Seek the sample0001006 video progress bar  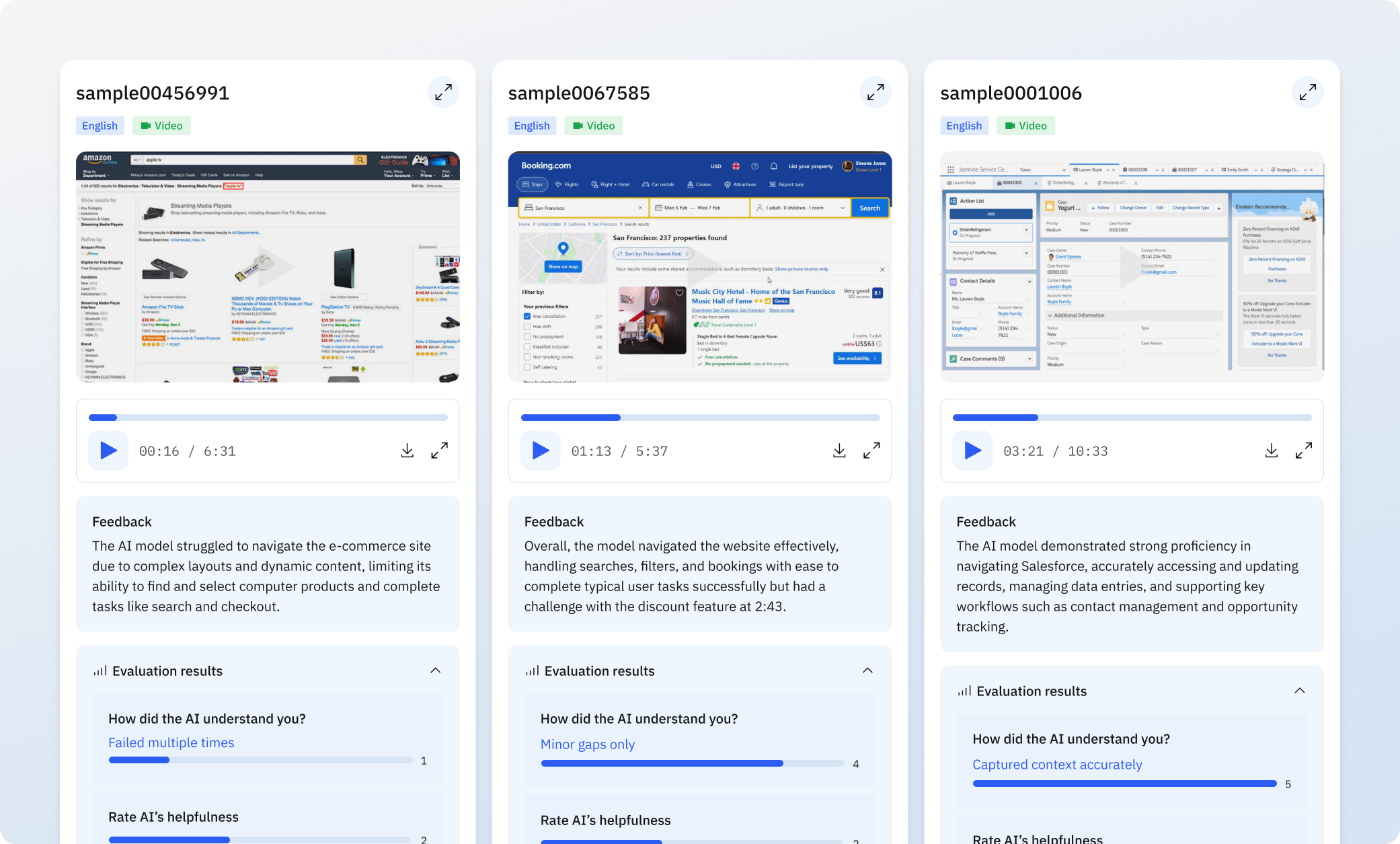click(1132, 418)
